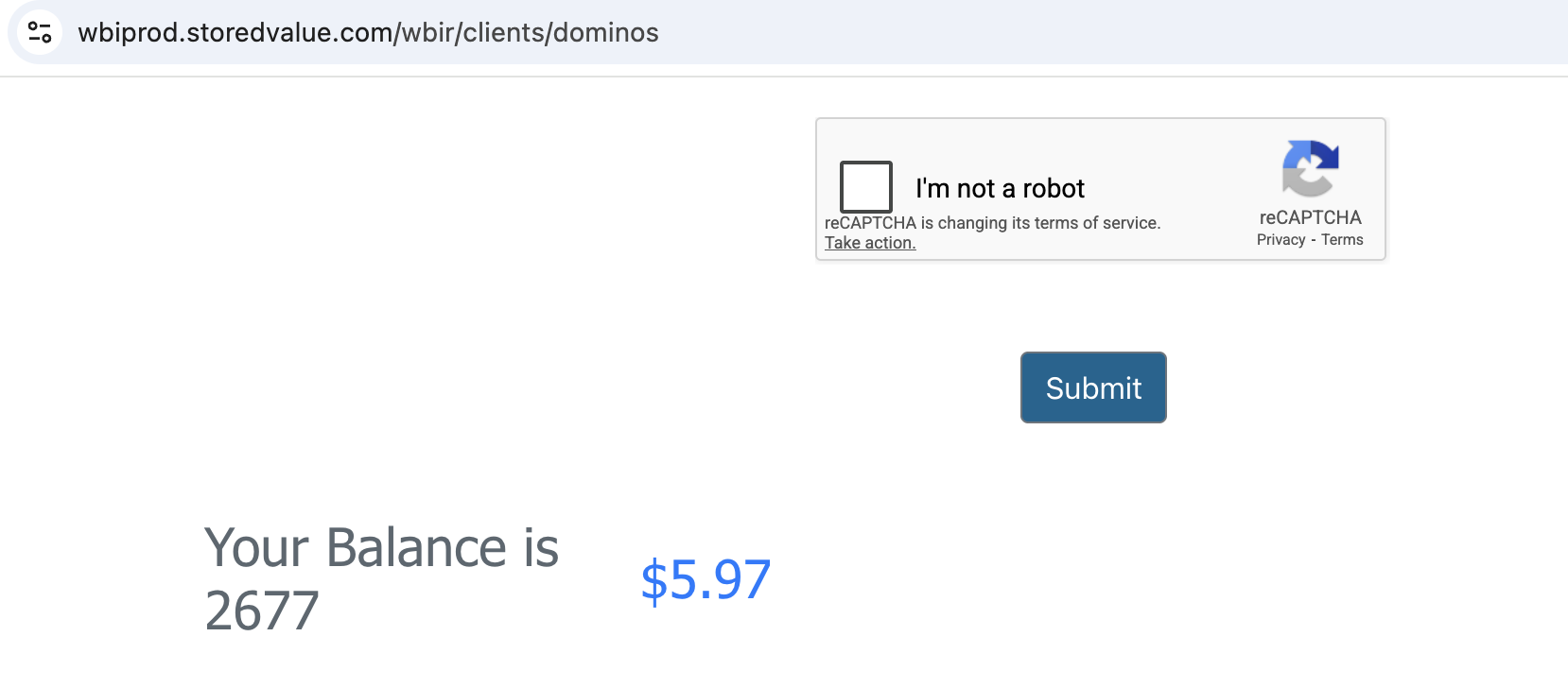
Task: Click the dominos segment of the URL
Action: [605, 32]
